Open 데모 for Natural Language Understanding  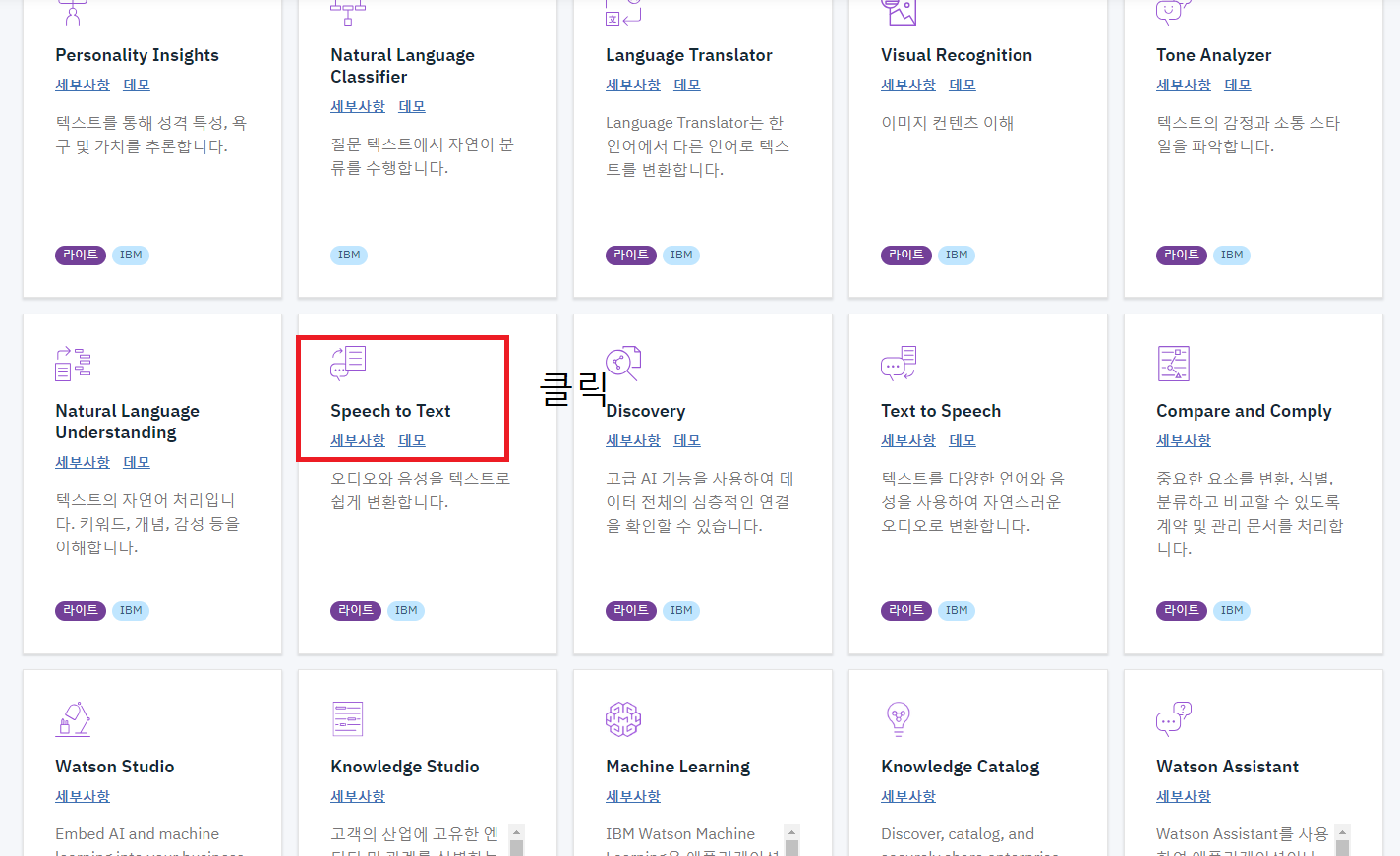pos(137,463)
